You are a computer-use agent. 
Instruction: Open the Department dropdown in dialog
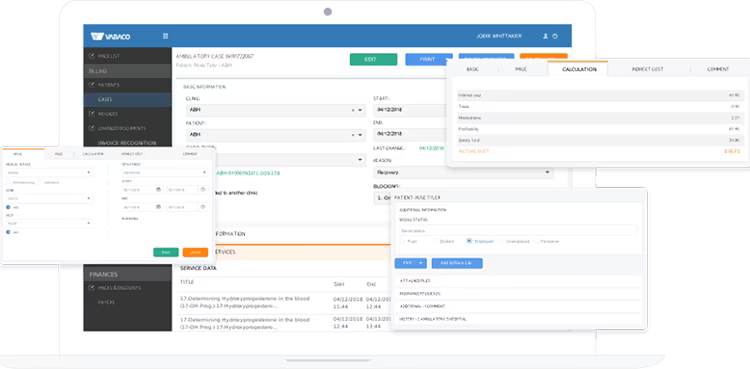click(x=165, y=172)
